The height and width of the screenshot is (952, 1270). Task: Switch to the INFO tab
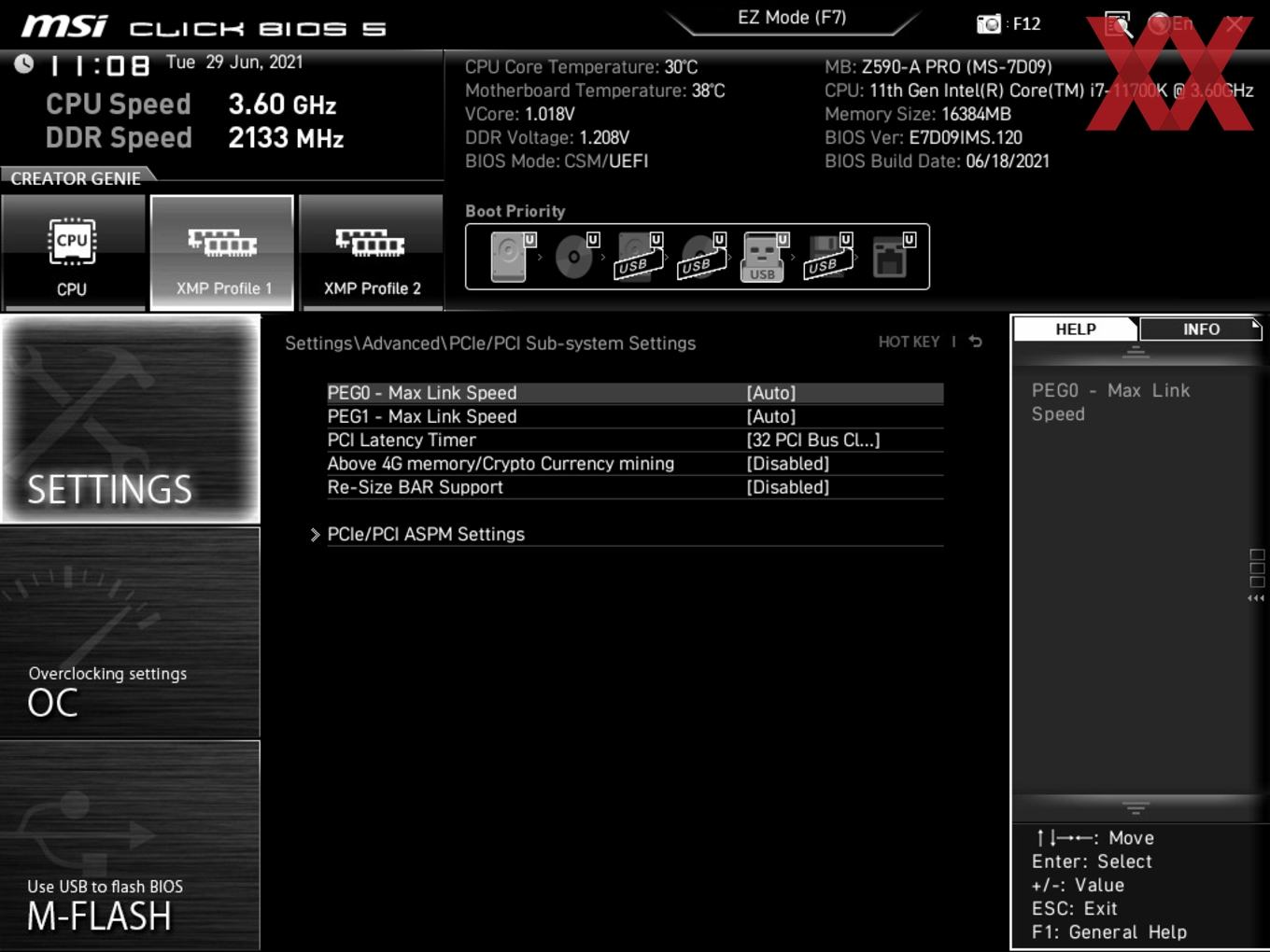pos(1201,329)
